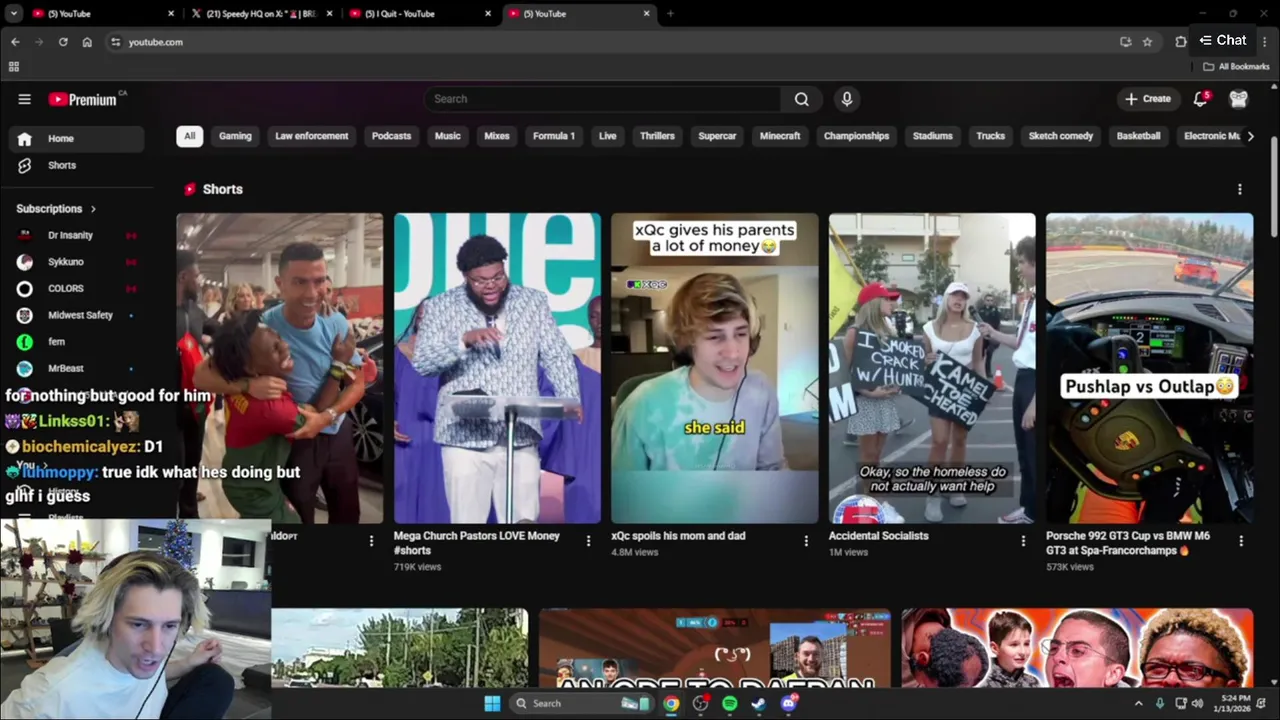Select the Gaming filter chip
1280x720 pixels.
pyautogui.click(x=236, y=136)
